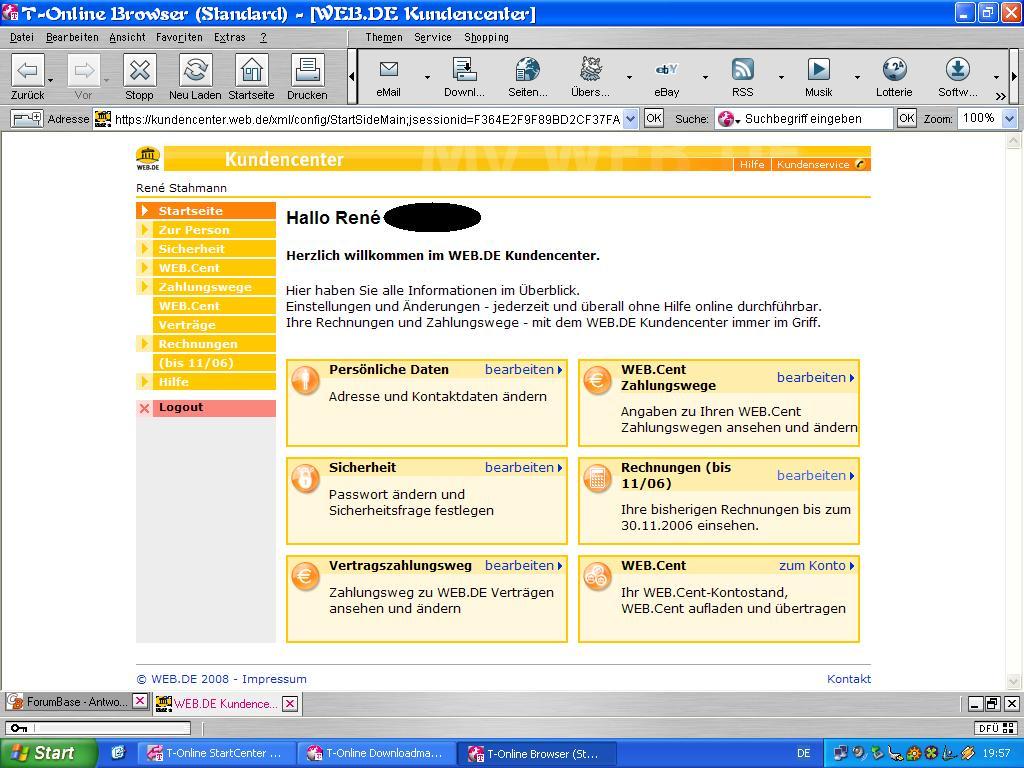Open the Service menu
The image size is (1024, 768).
point(433,37)
